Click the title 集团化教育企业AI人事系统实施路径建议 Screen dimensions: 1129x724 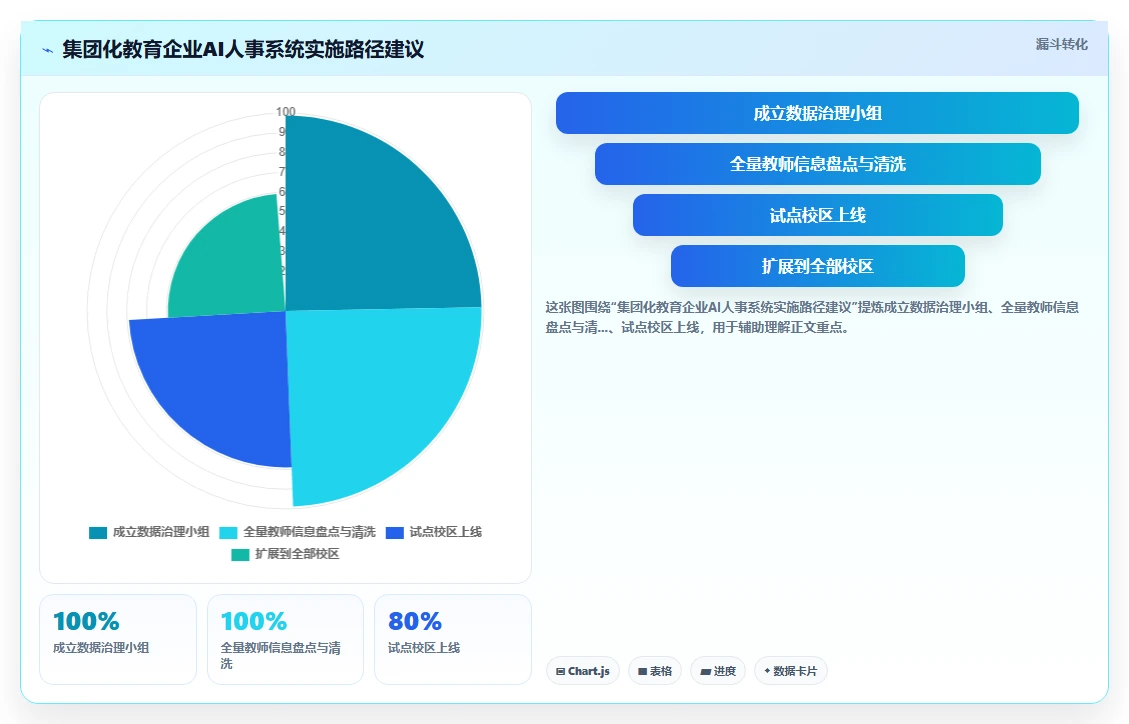point(243,50)
